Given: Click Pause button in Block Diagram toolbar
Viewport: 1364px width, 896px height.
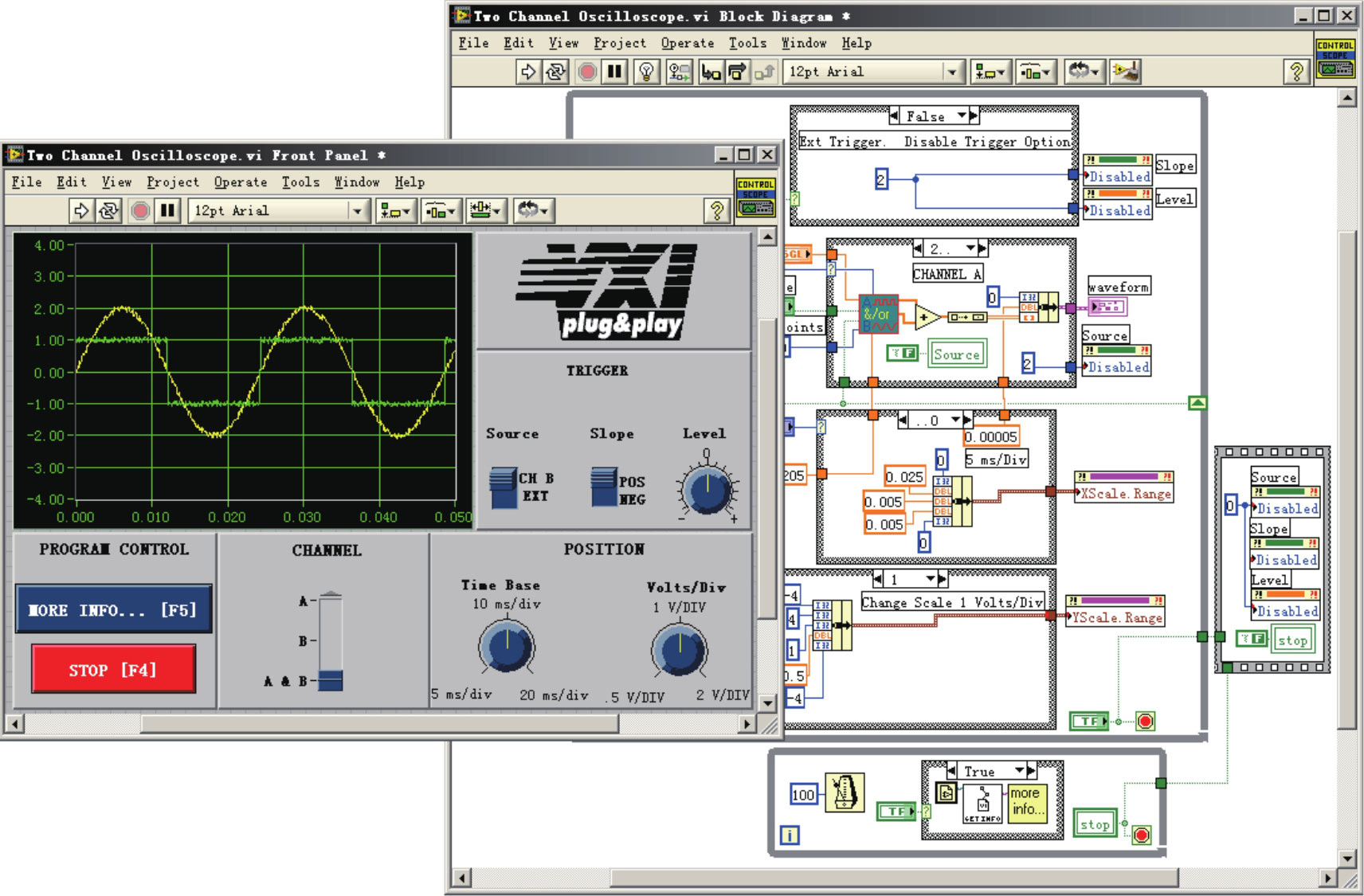Looking at the screenshot, I should [614, 72].
